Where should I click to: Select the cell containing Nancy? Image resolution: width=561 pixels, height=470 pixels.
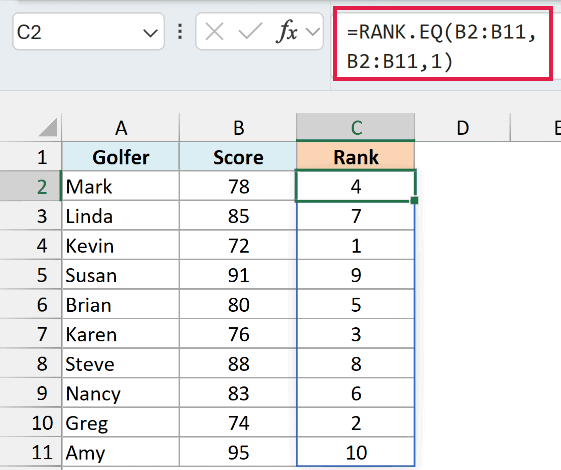pos(121,393)
